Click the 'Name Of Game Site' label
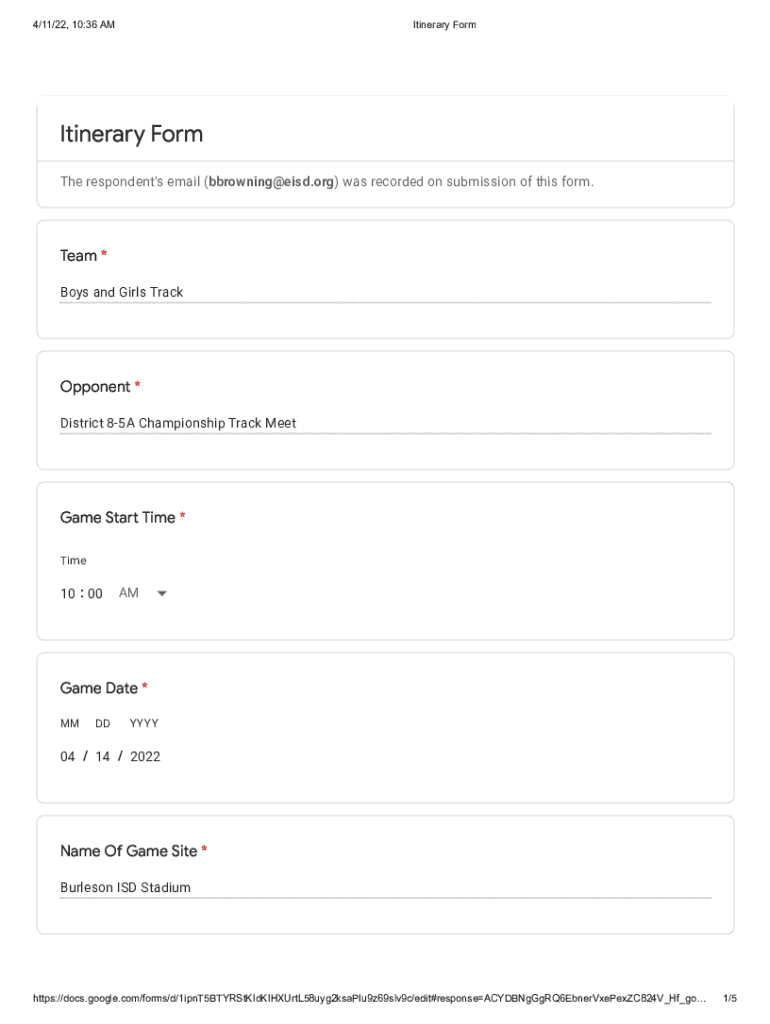Screen dimensions: 770x1024 128,851
